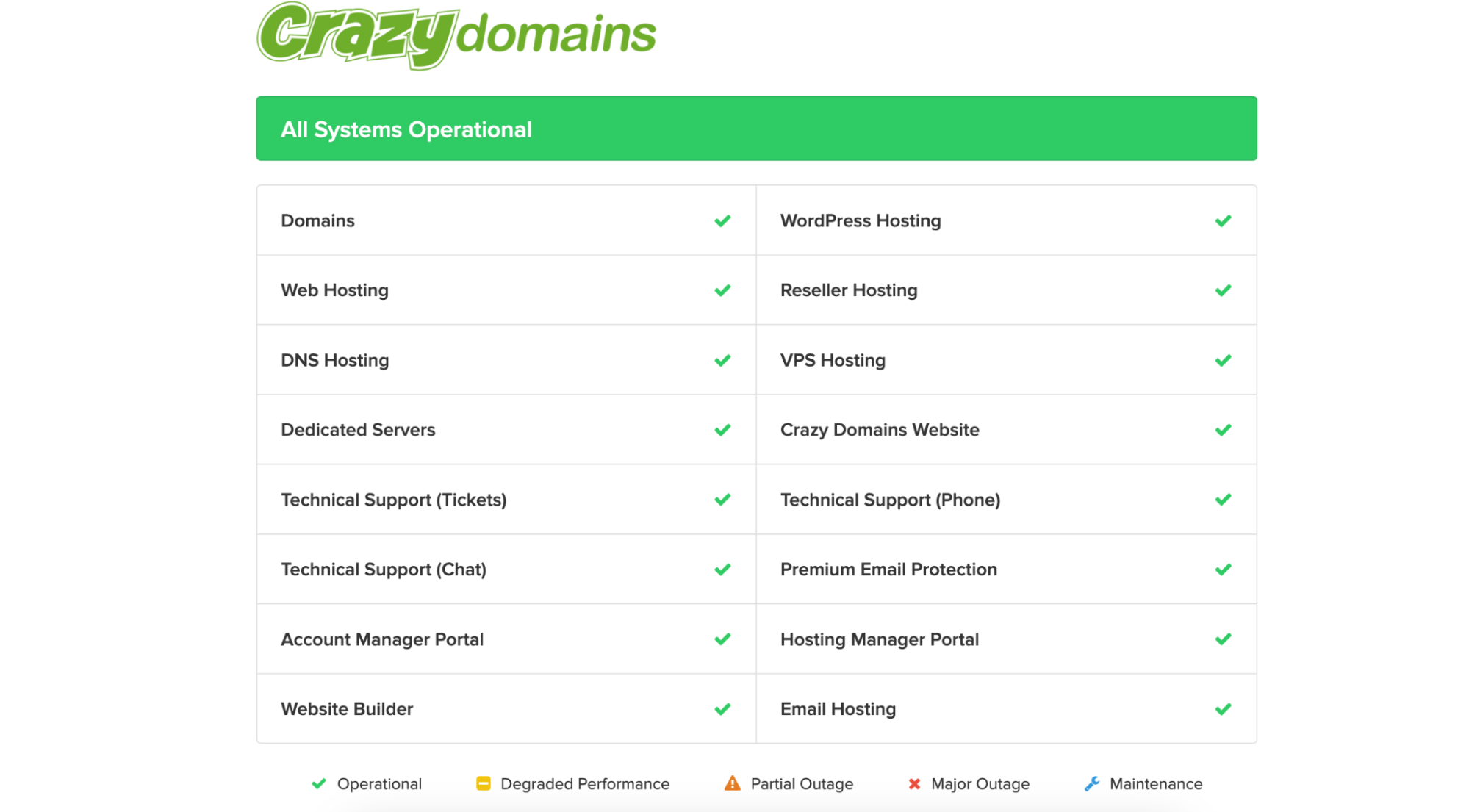Click the WordPress Hosting status checkmark
This screenshot has height=812, width=1469.
click(1223, 220)
